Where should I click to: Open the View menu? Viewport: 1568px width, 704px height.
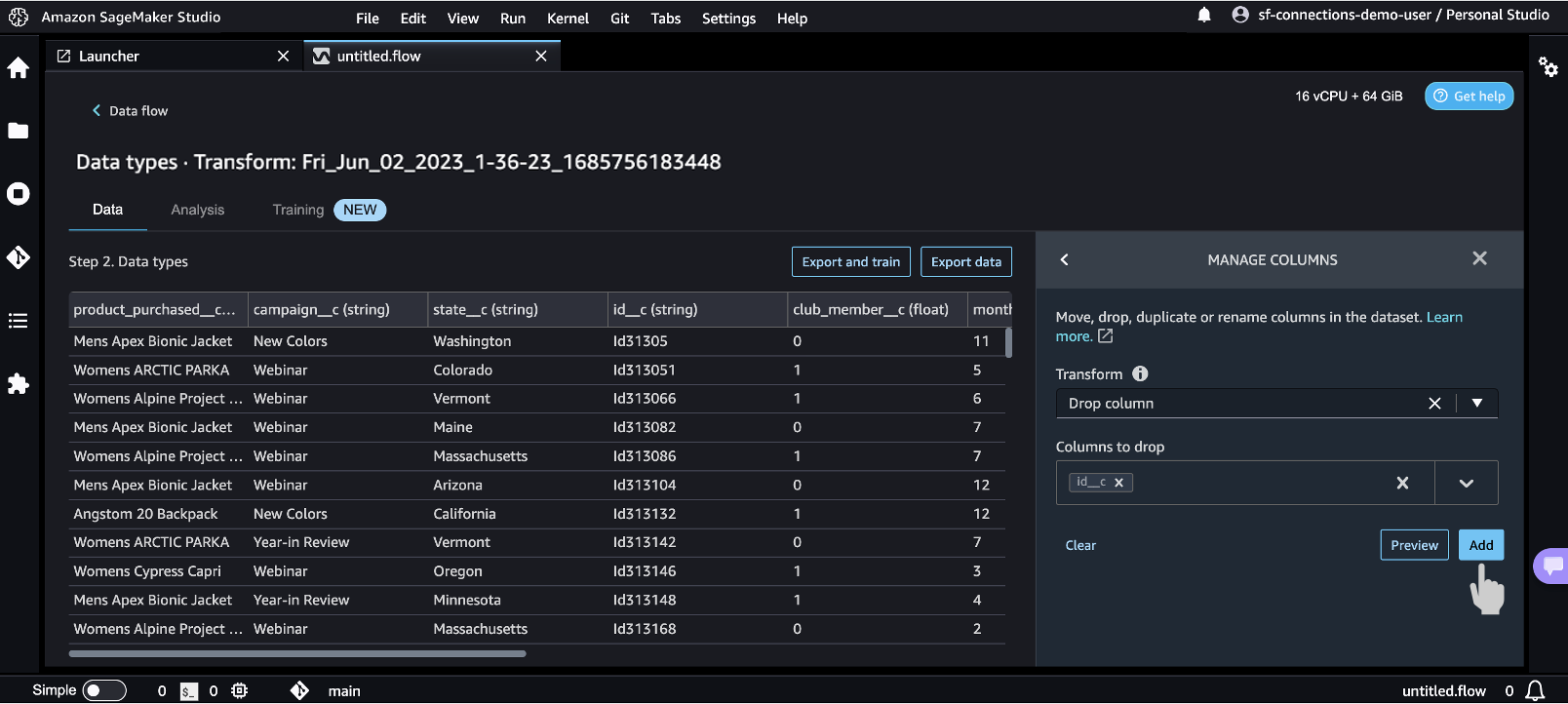click(463, 19)
